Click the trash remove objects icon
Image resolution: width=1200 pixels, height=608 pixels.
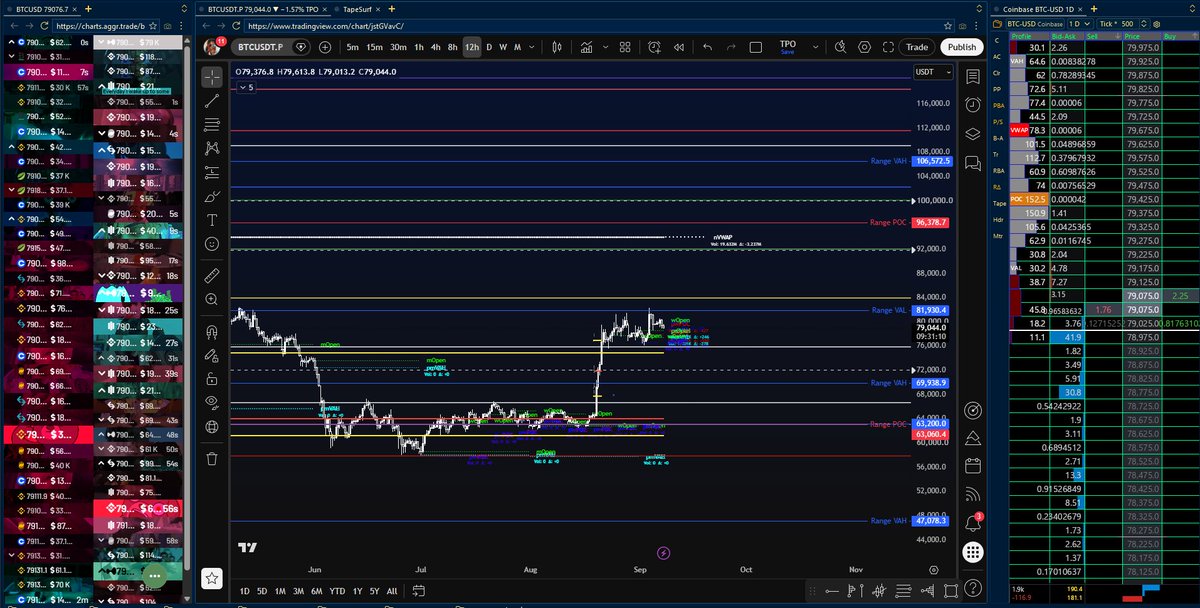point(212,459)
